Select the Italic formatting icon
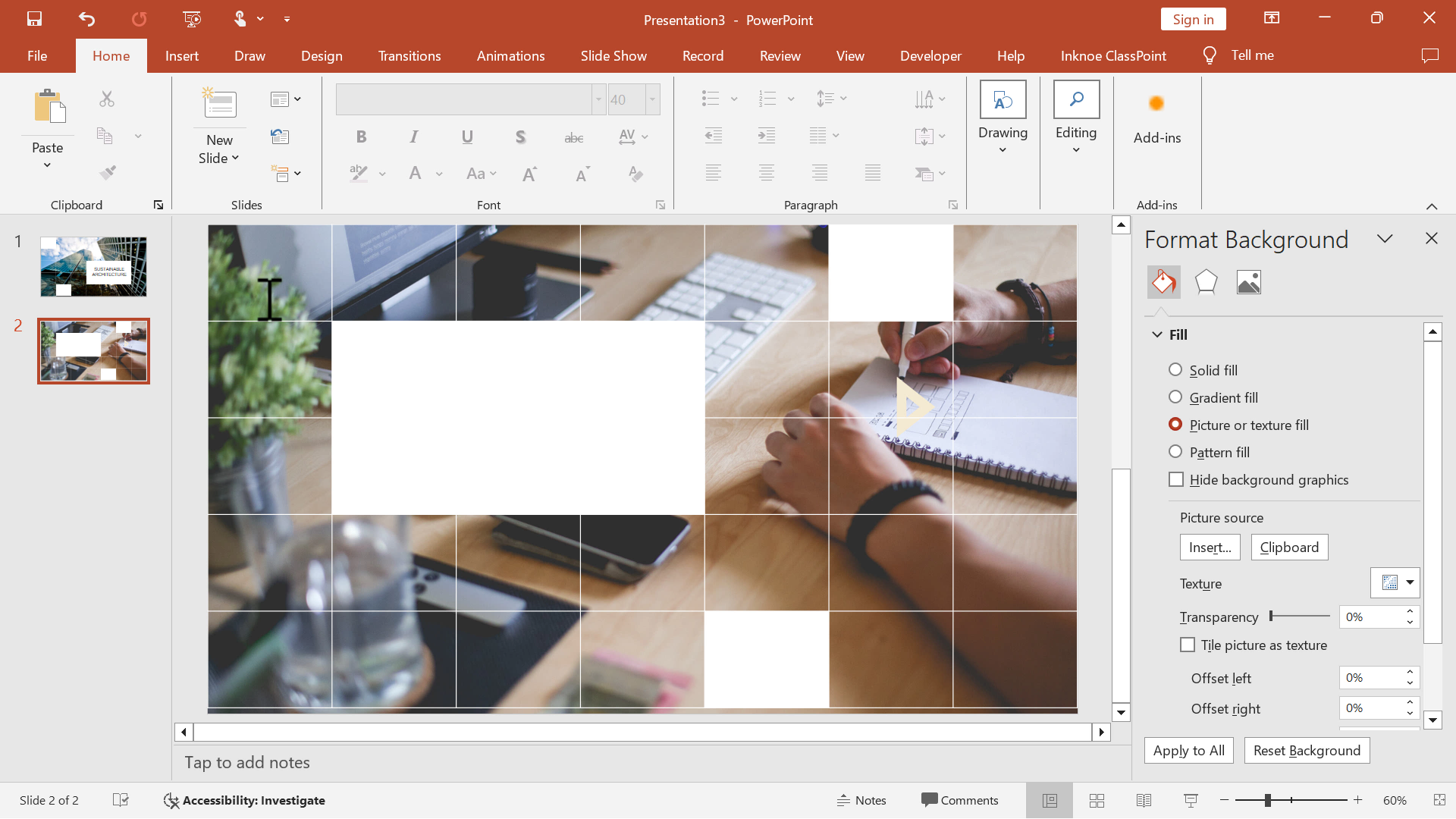The width and height of the screenshot is (1456, 819). [414, 136]
